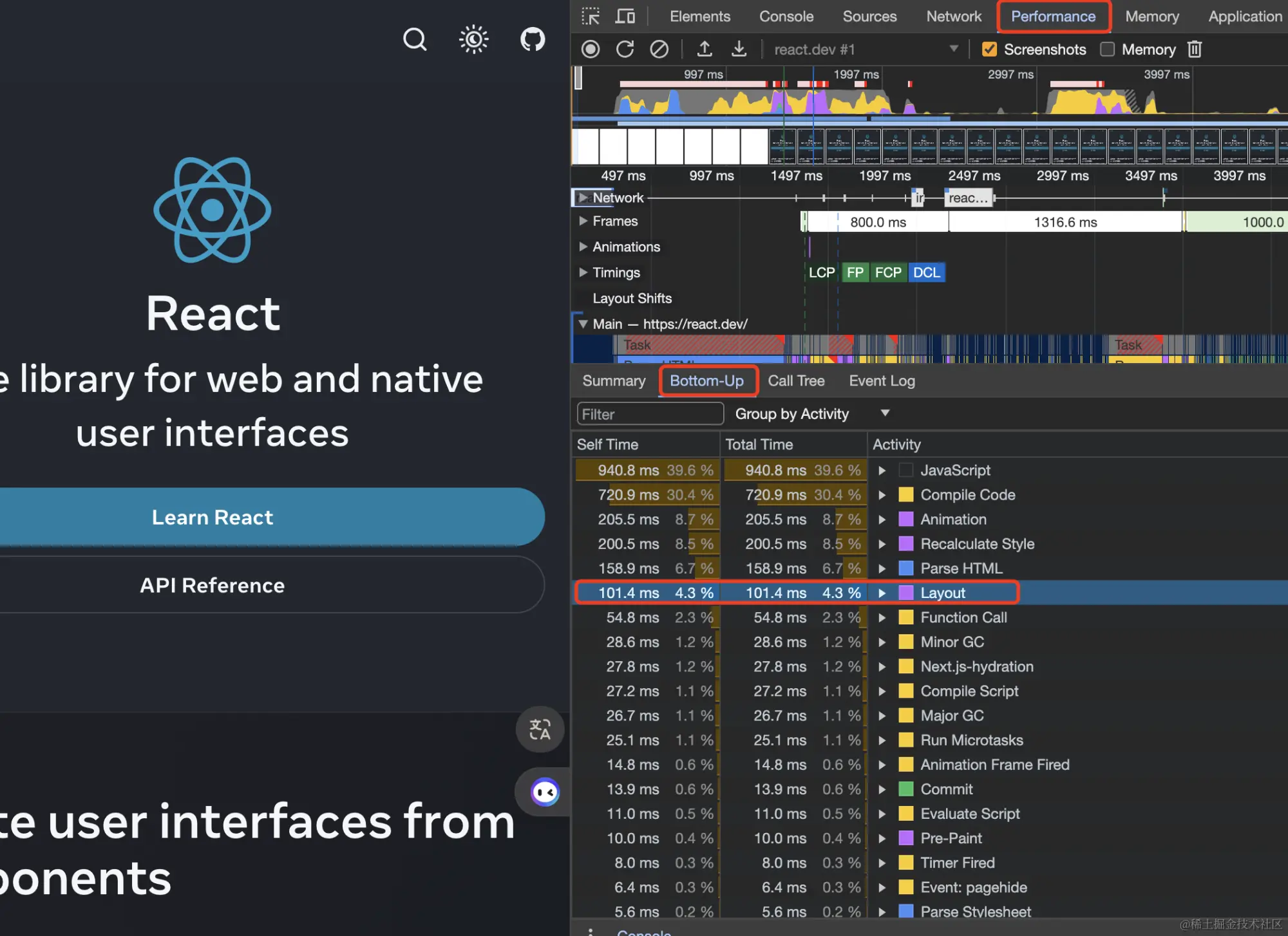Select the 1316.6 ms frame

tap(1066, 222)
